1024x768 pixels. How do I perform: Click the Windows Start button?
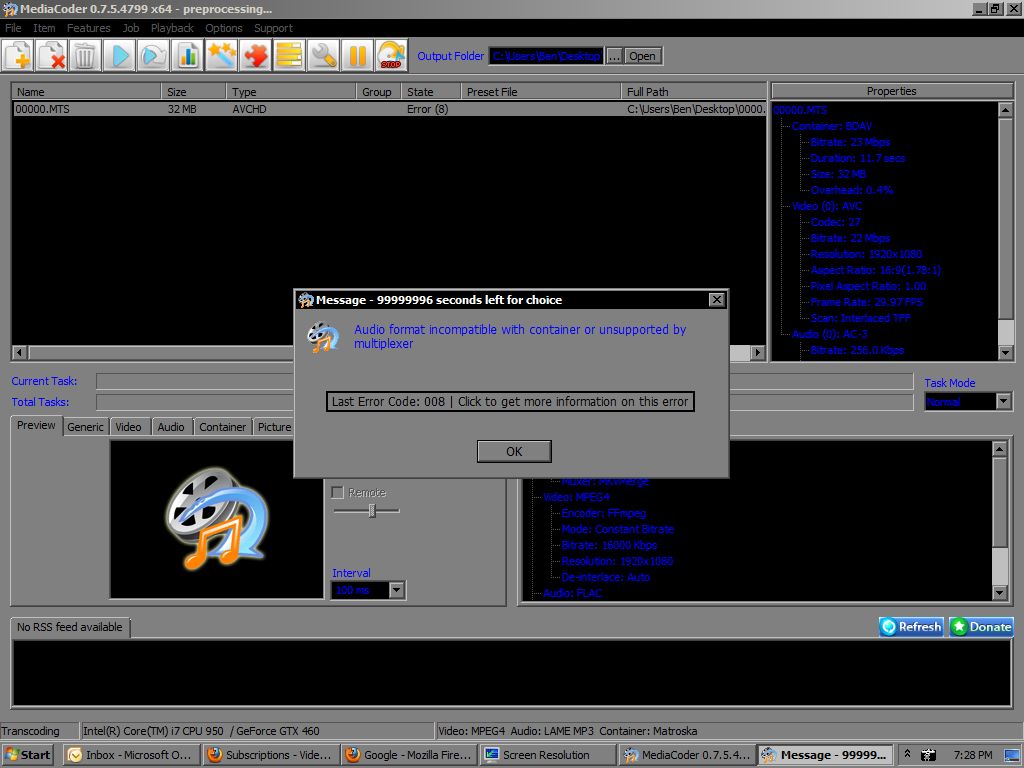tap(27, 755)
